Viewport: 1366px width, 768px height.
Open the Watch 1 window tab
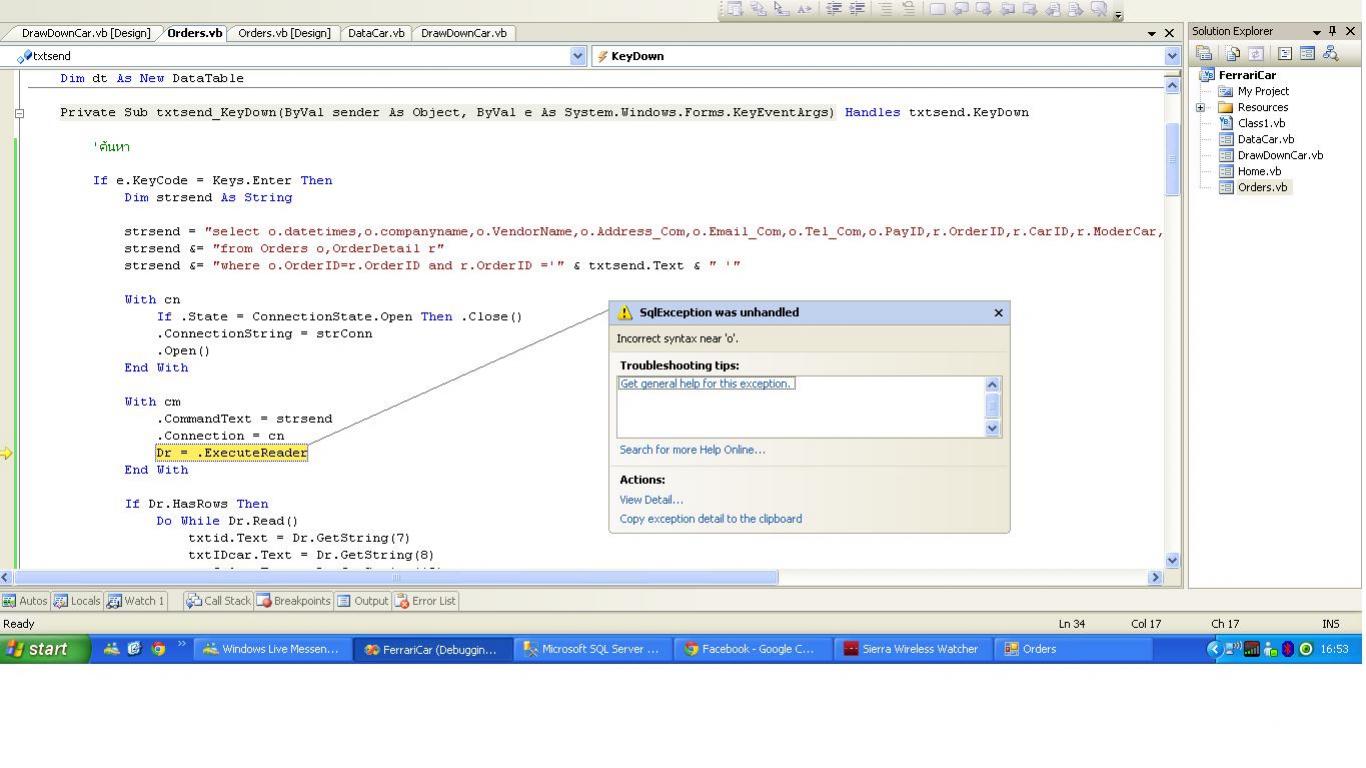[136, 601]
